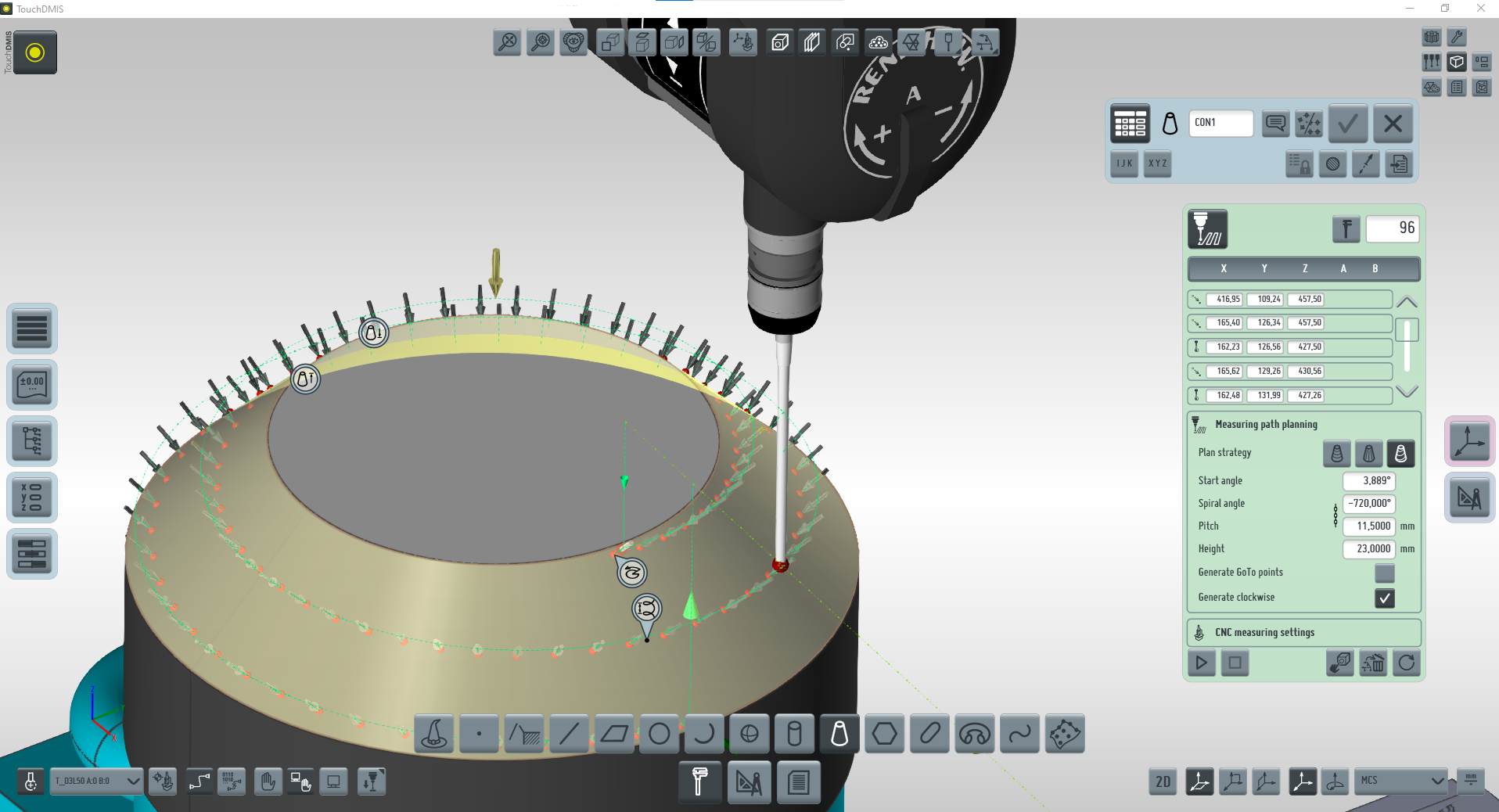Screen dimensions: 1499x812
Task: Pick the Line feature tool
Action: [x=569, y=735]
